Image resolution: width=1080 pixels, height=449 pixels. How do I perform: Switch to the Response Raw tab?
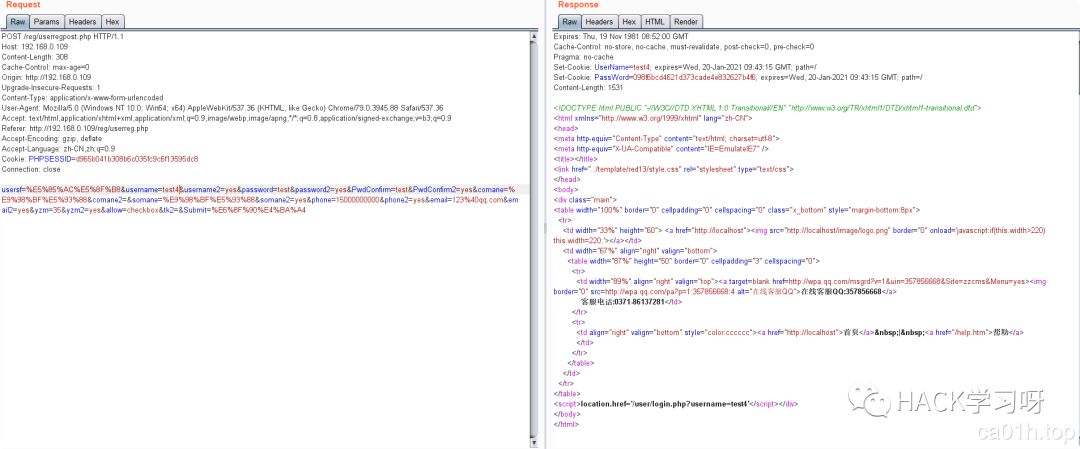pyautogui.click(x=569, y=21)
